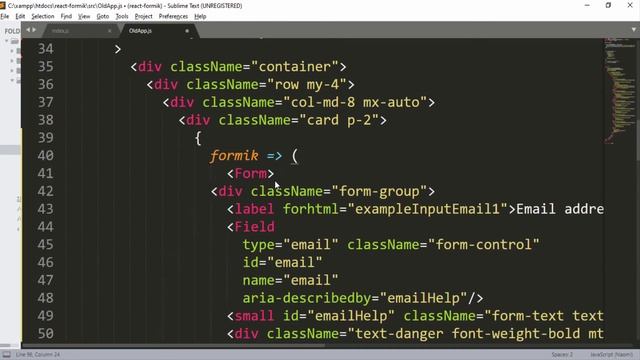The width and height of the screenshot is (640, 360).
Task: Click id="email" on line 46
Action: click(282, 262)
